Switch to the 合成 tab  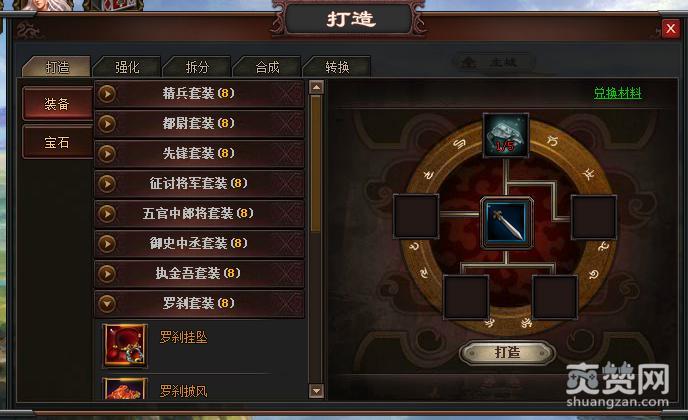click(267, 67)
